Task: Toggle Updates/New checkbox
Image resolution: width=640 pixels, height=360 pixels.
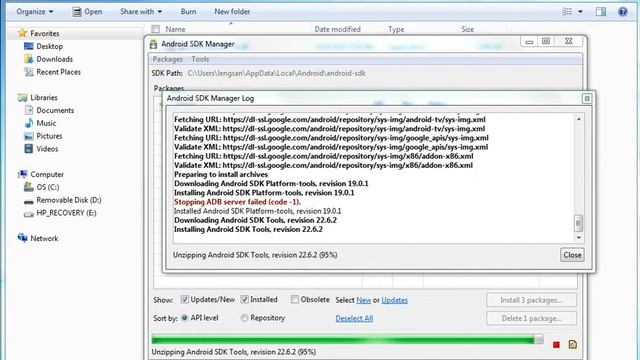Action: point(184,300)
